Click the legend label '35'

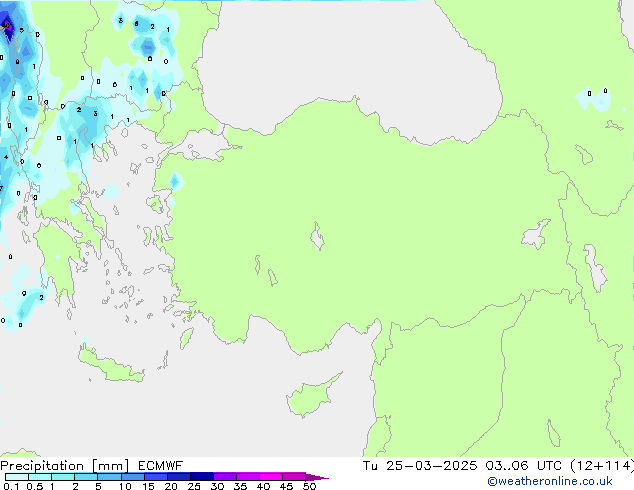240,486
